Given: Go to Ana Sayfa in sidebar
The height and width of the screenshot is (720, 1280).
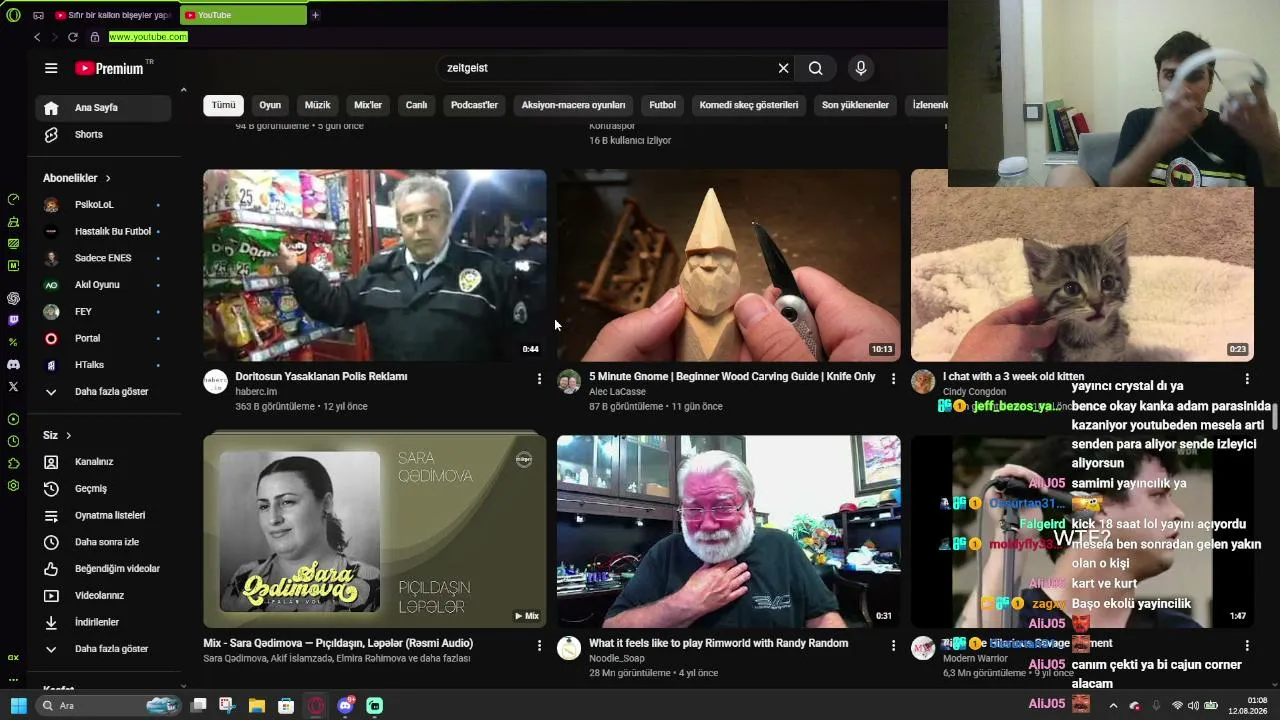Looking at the screenshot, I should point(103,108).
